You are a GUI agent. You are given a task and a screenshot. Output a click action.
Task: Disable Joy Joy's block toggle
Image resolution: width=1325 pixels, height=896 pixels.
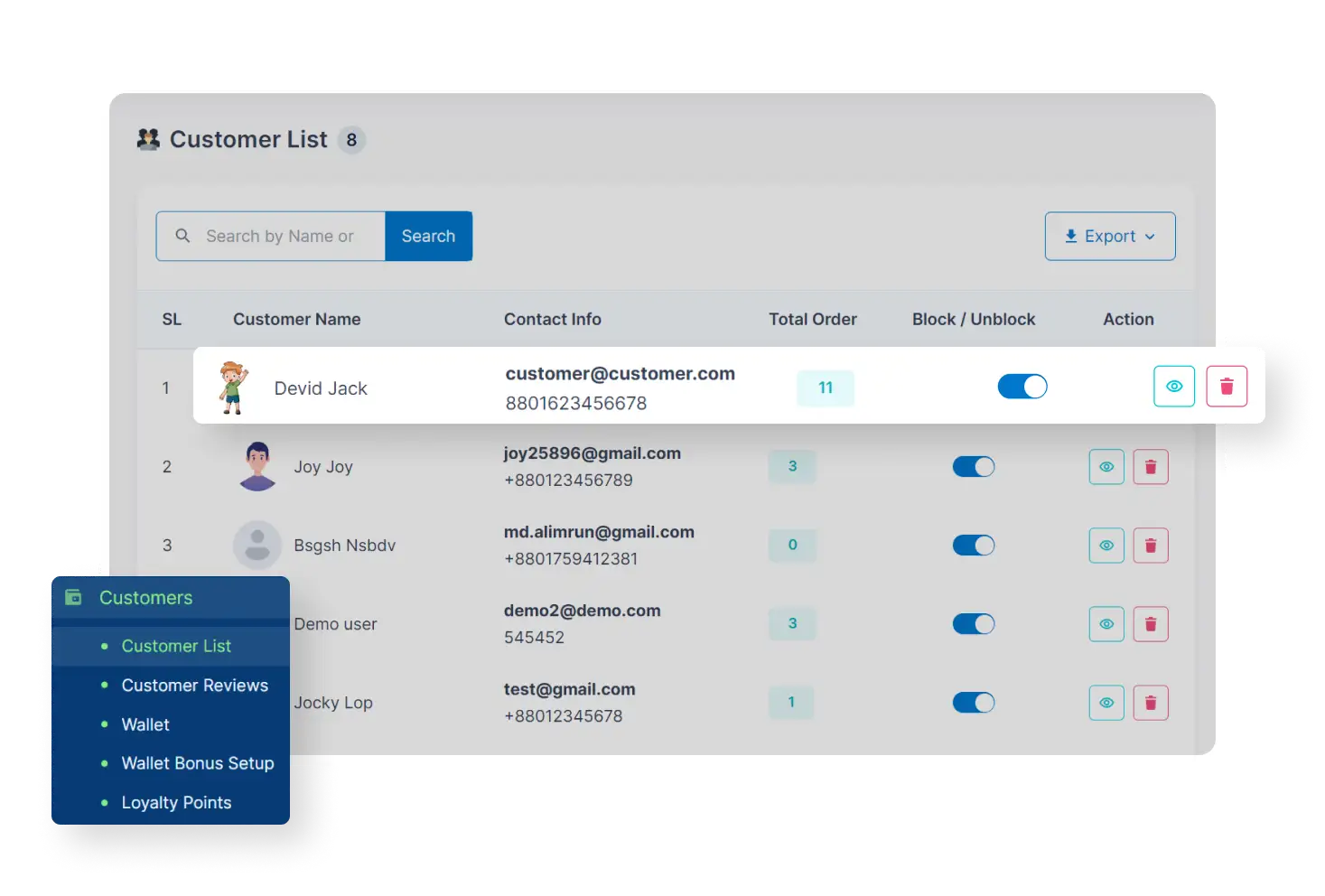973,466
